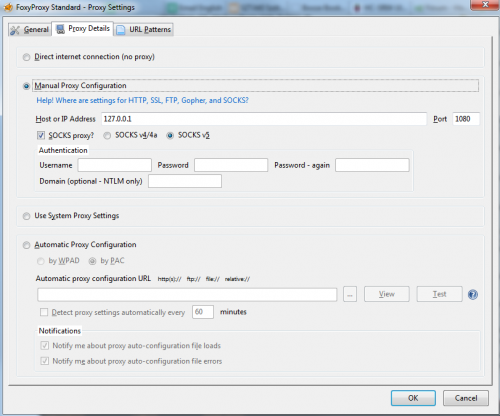The image size is (500, 416).
Task: Open the General tab
Action: coord(30,29)
